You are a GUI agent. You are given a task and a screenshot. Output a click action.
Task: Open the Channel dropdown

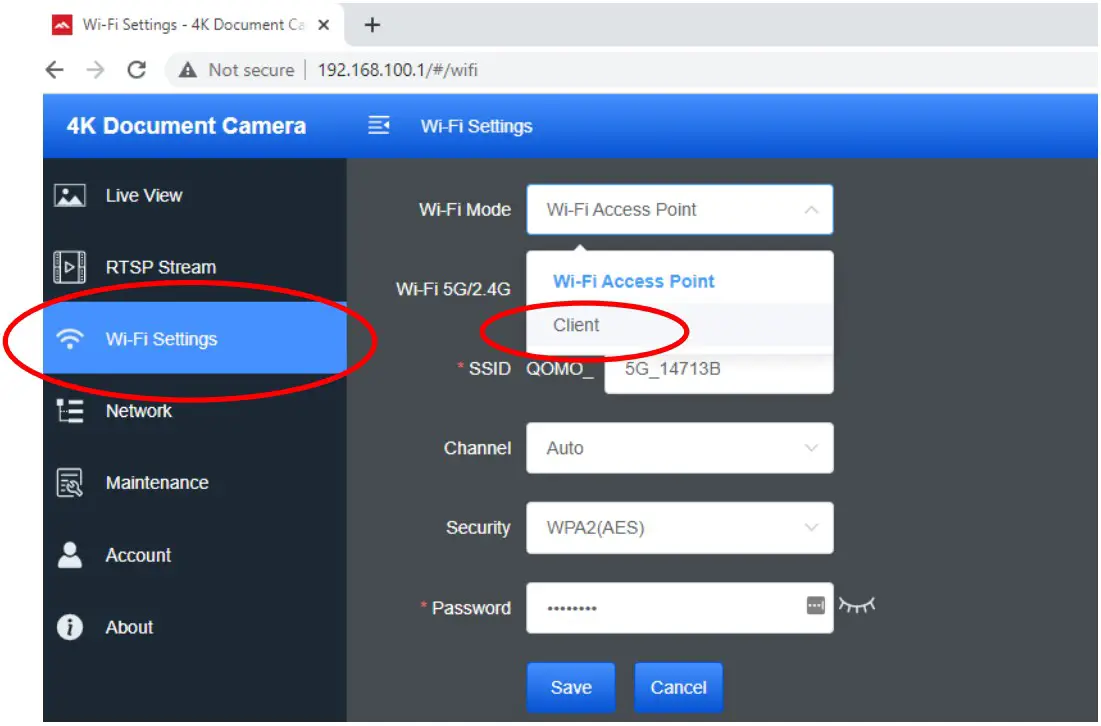[x=680, y=448]
